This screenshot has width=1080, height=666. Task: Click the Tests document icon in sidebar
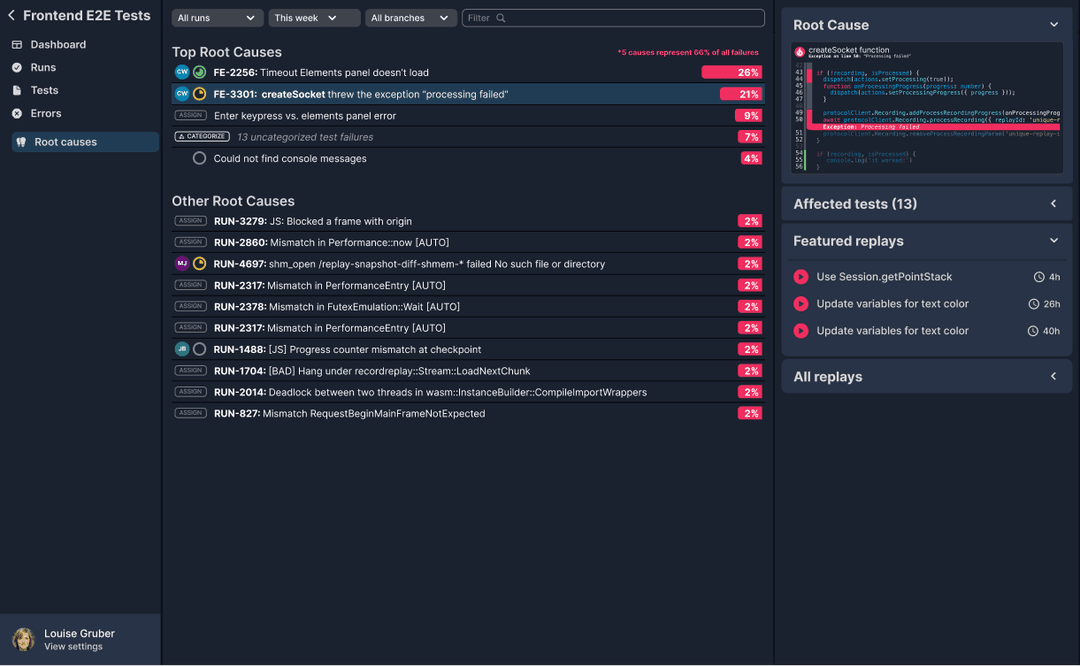(x=17, y=91)
